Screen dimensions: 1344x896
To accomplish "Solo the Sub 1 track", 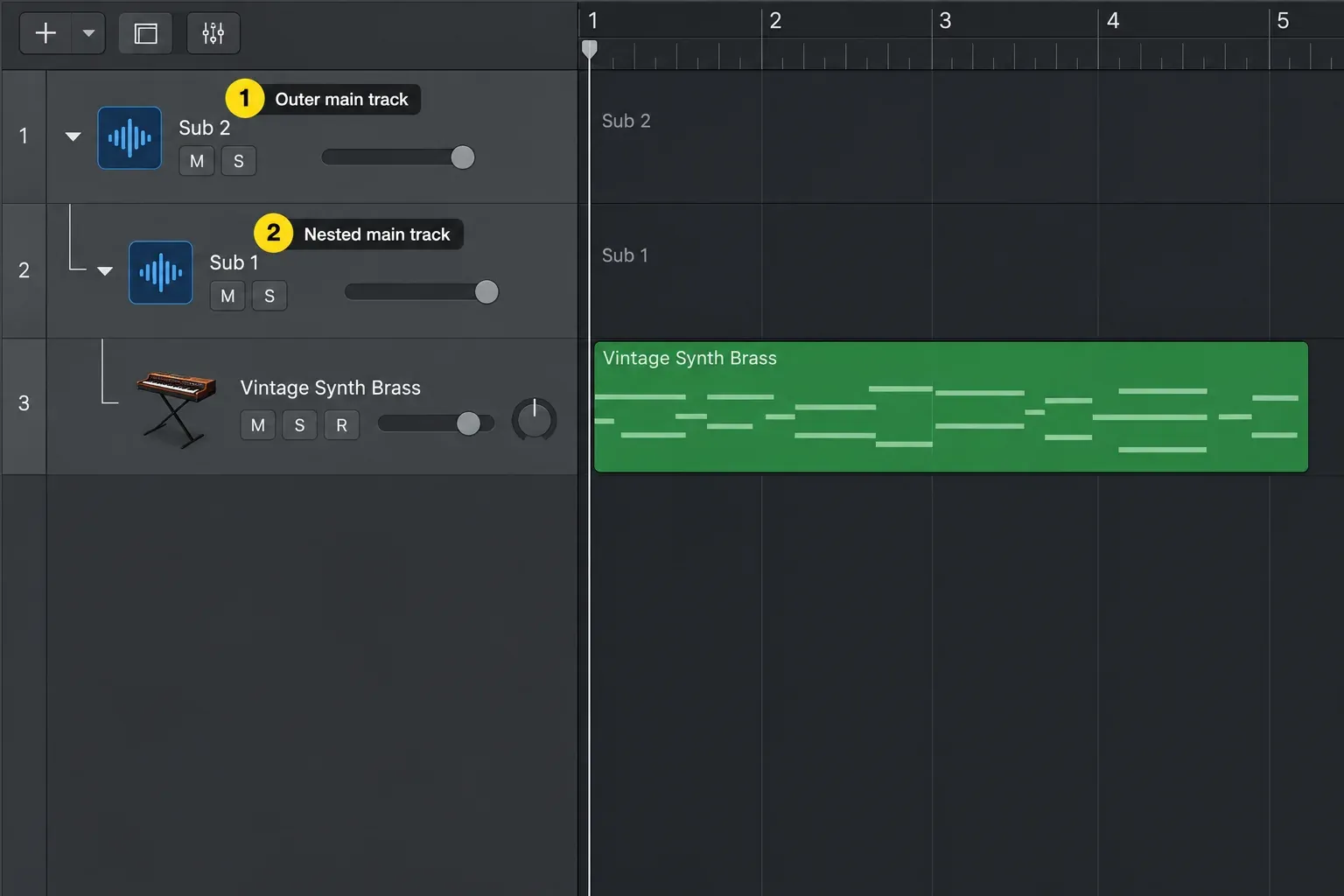I will (x=269, y=296).
